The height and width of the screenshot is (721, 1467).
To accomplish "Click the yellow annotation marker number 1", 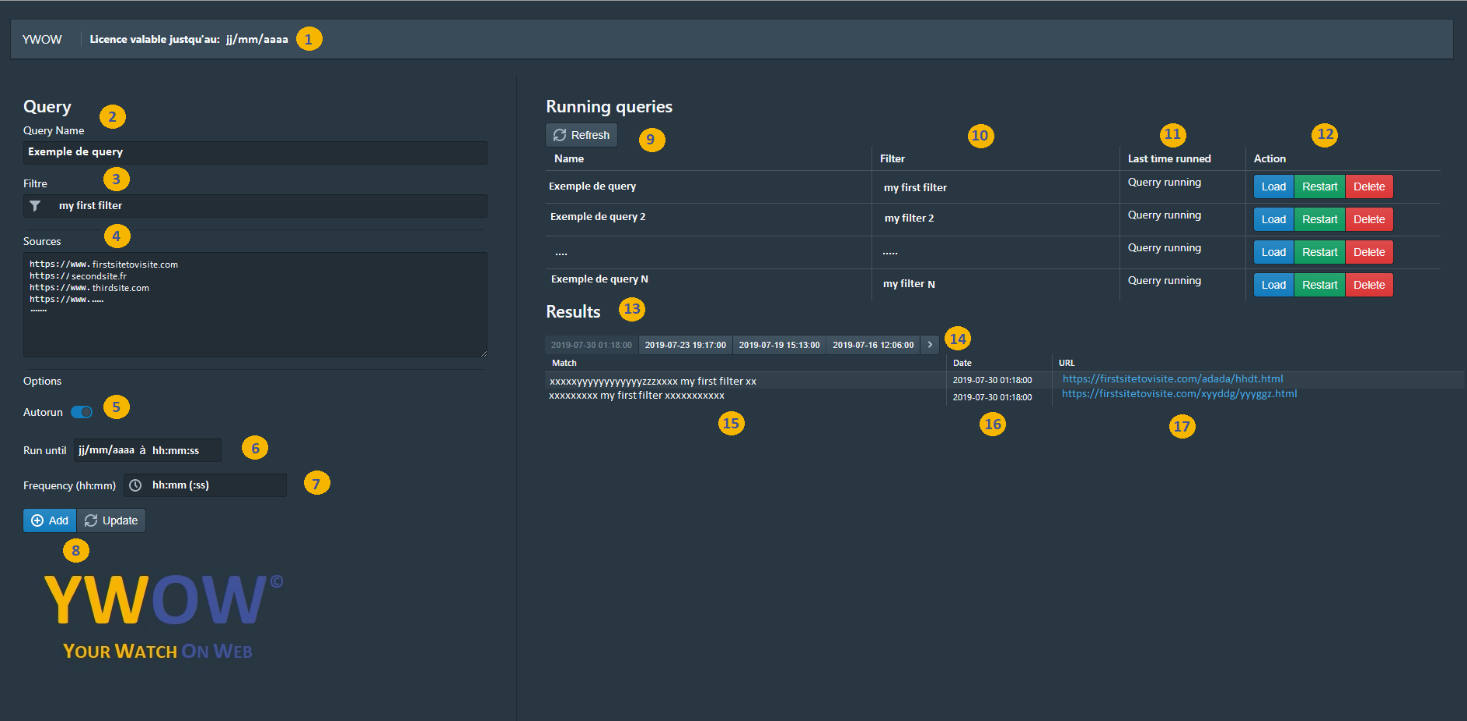I will pos(309,40).
